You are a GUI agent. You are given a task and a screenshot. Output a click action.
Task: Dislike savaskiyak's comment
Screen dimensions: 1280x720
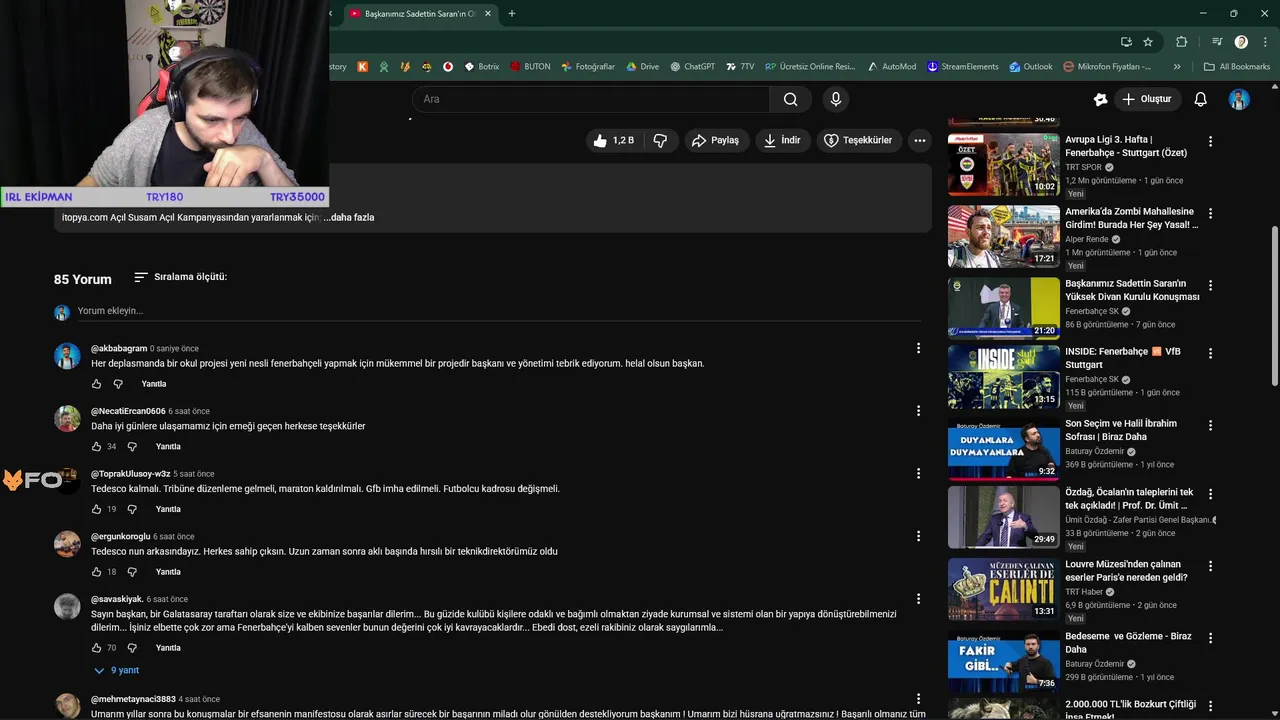point(132,648)
